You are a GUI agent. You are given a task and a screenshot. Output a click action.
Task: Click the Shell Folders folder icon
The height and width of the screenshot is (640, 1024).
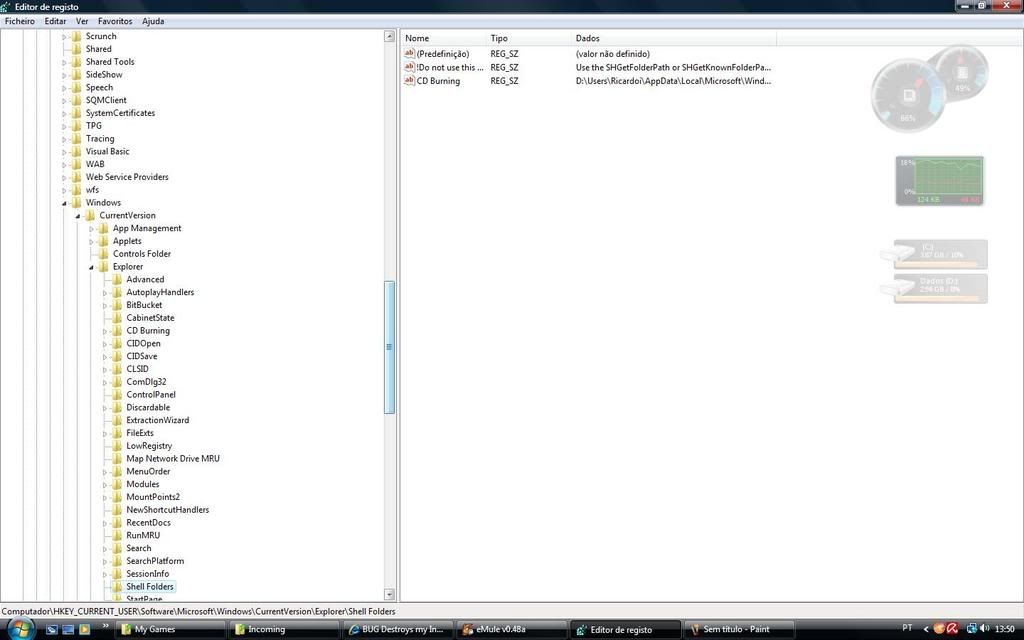click(x=117, y=586)
